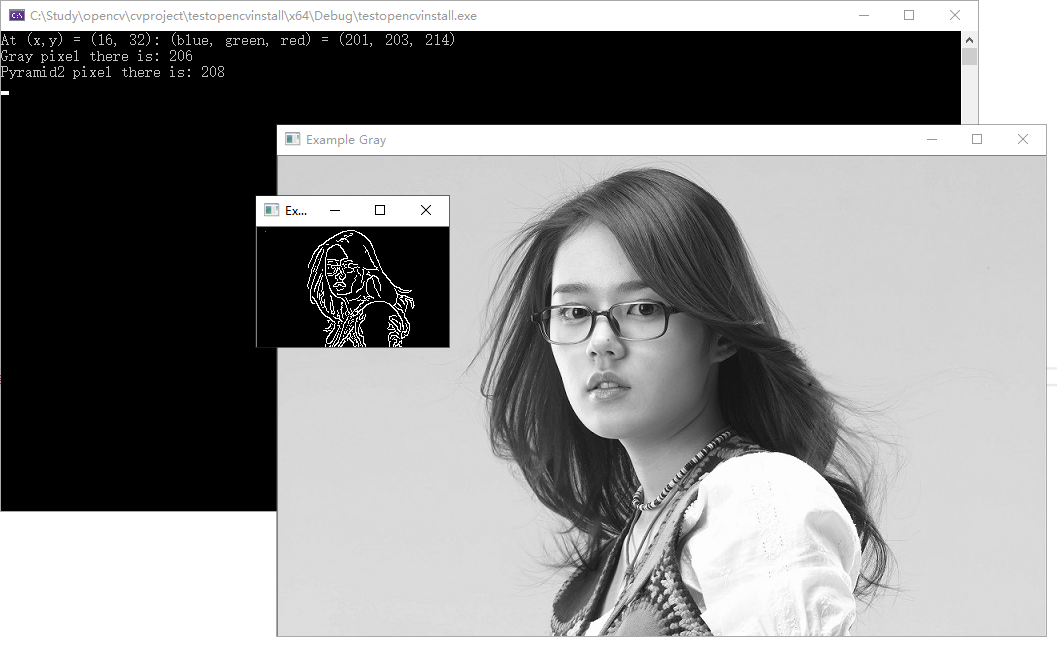
Task: Click the "Gray pixel there is: 206" line
Action: tap(96, 56)
